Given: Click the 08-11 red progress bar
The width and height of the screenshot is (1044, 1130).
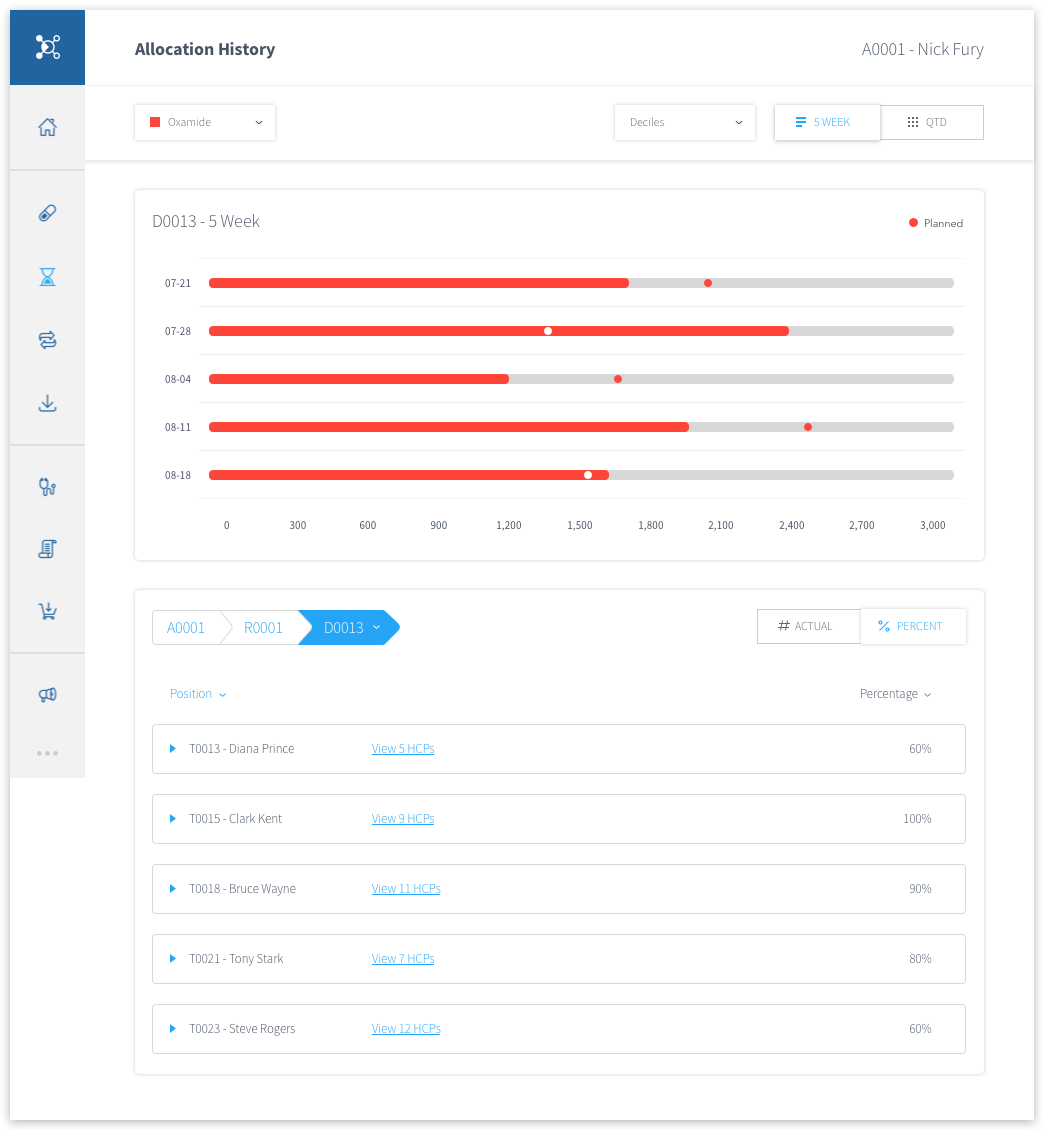Looking at the screenshot, I should 449,427.
